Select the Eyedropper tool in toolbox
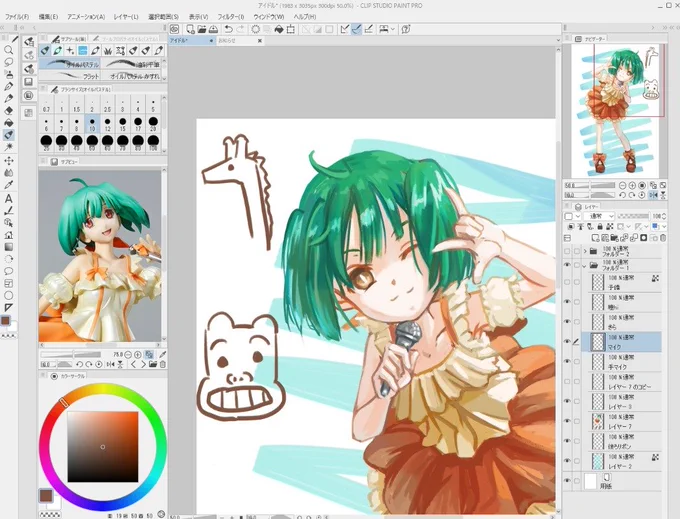This screenshot has width=680, height=519. pyautogui.click(x=8, y=185)
